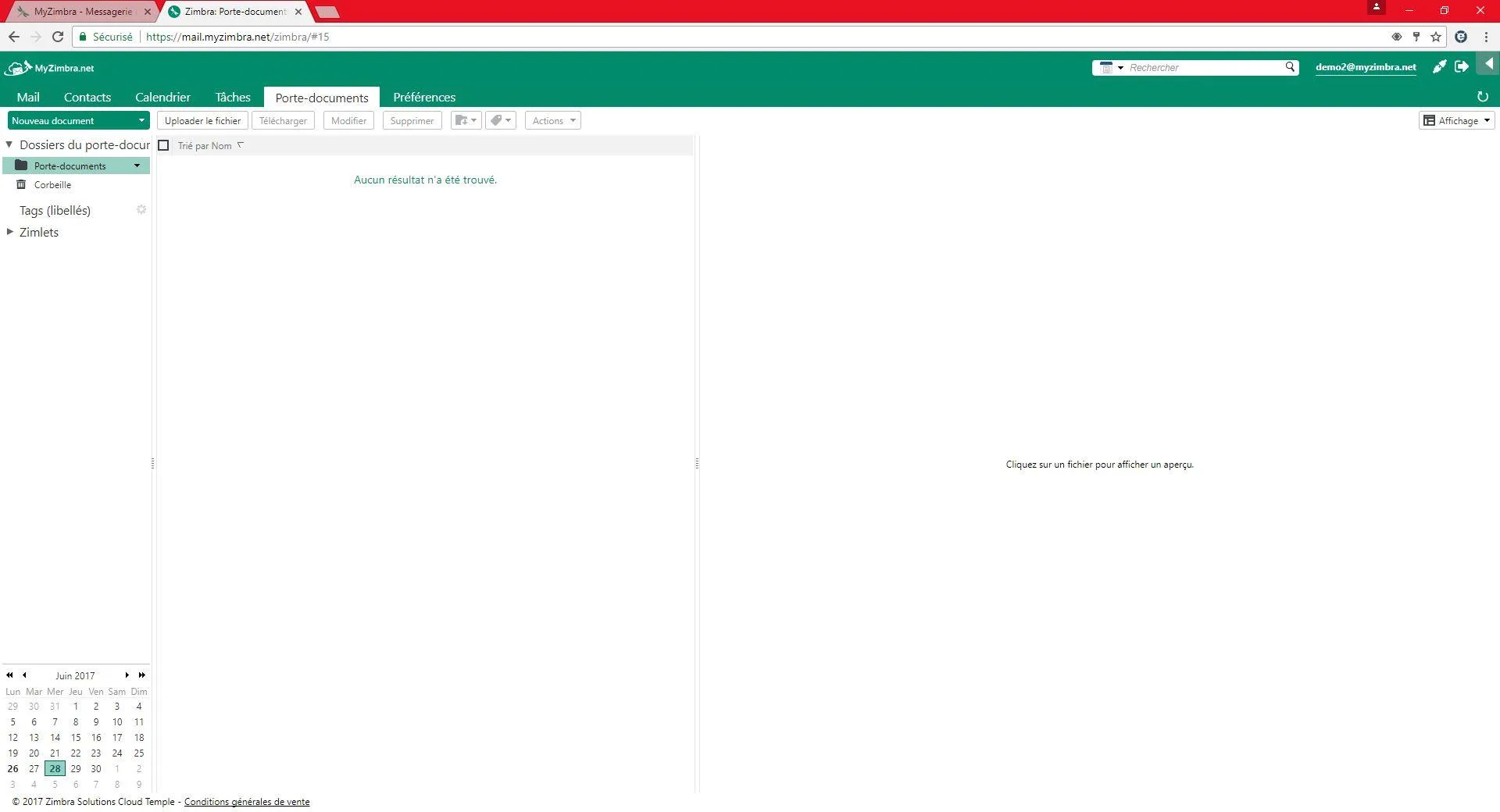Screen dimensions: 1500x812
Task: Open the Affichage view dropdown
Action: click(1456, 120)
